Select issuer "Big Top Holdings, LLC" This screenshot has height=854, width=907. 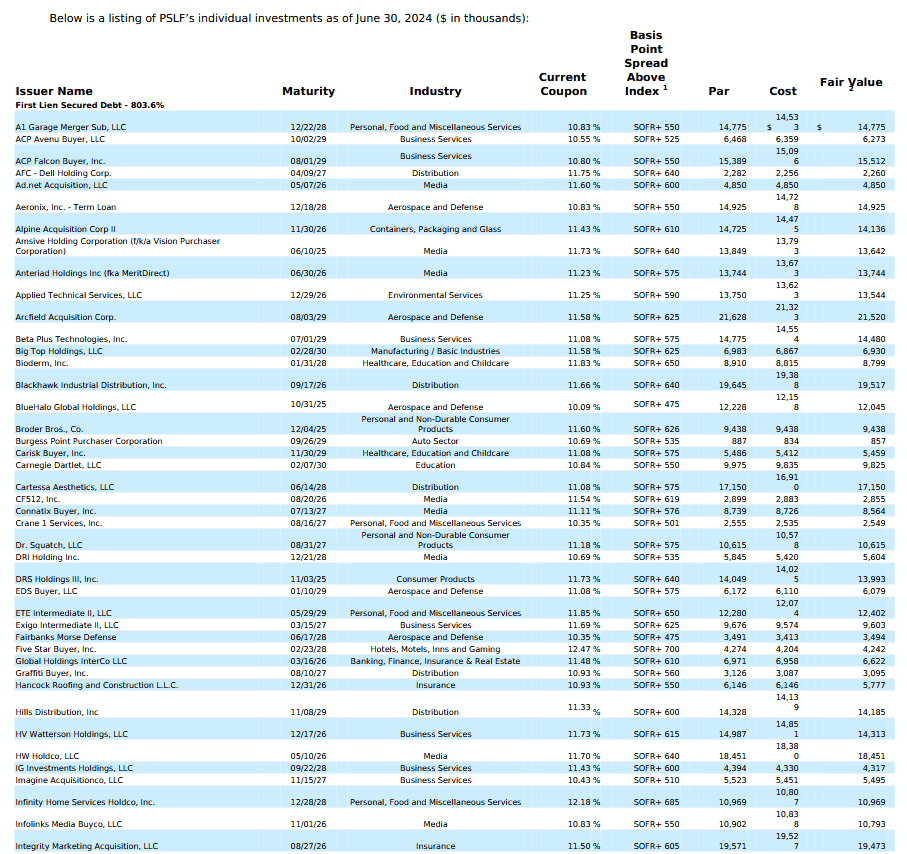point(58,352)
